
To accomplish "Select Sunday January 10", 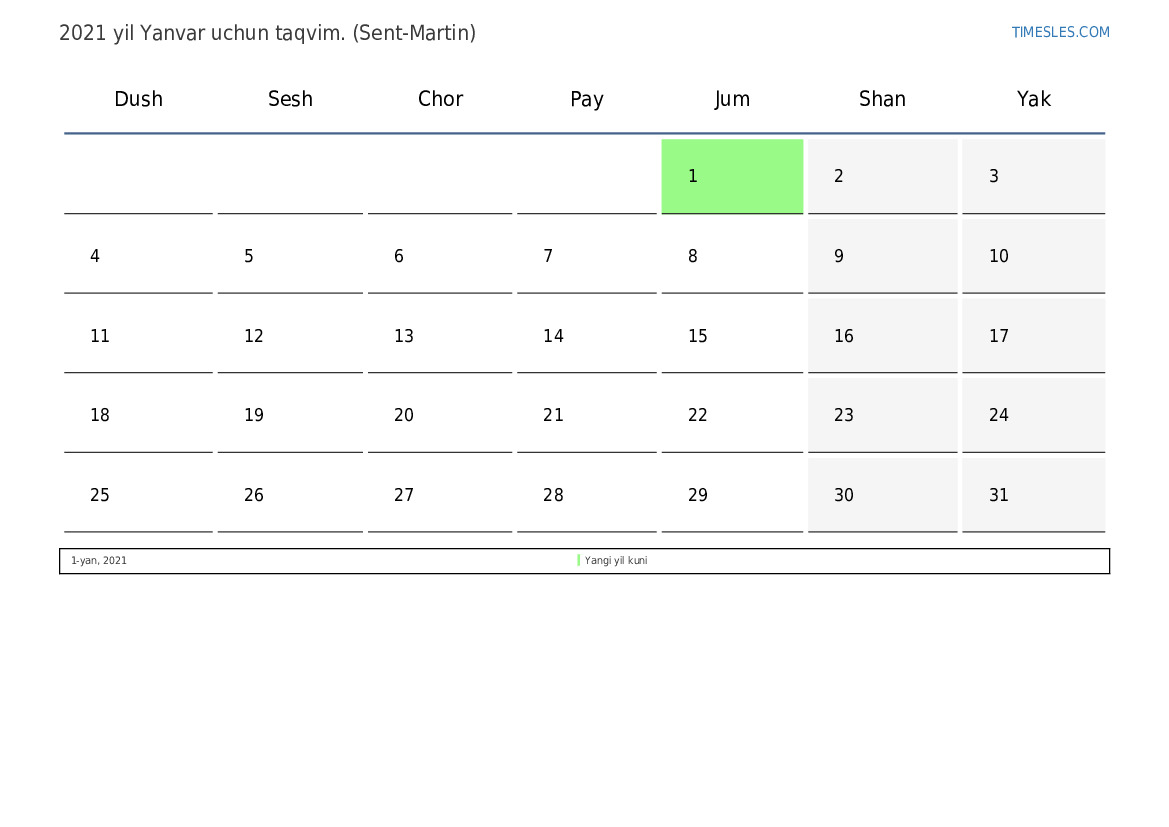I will pyautogui.click(x=1033, y=256).
